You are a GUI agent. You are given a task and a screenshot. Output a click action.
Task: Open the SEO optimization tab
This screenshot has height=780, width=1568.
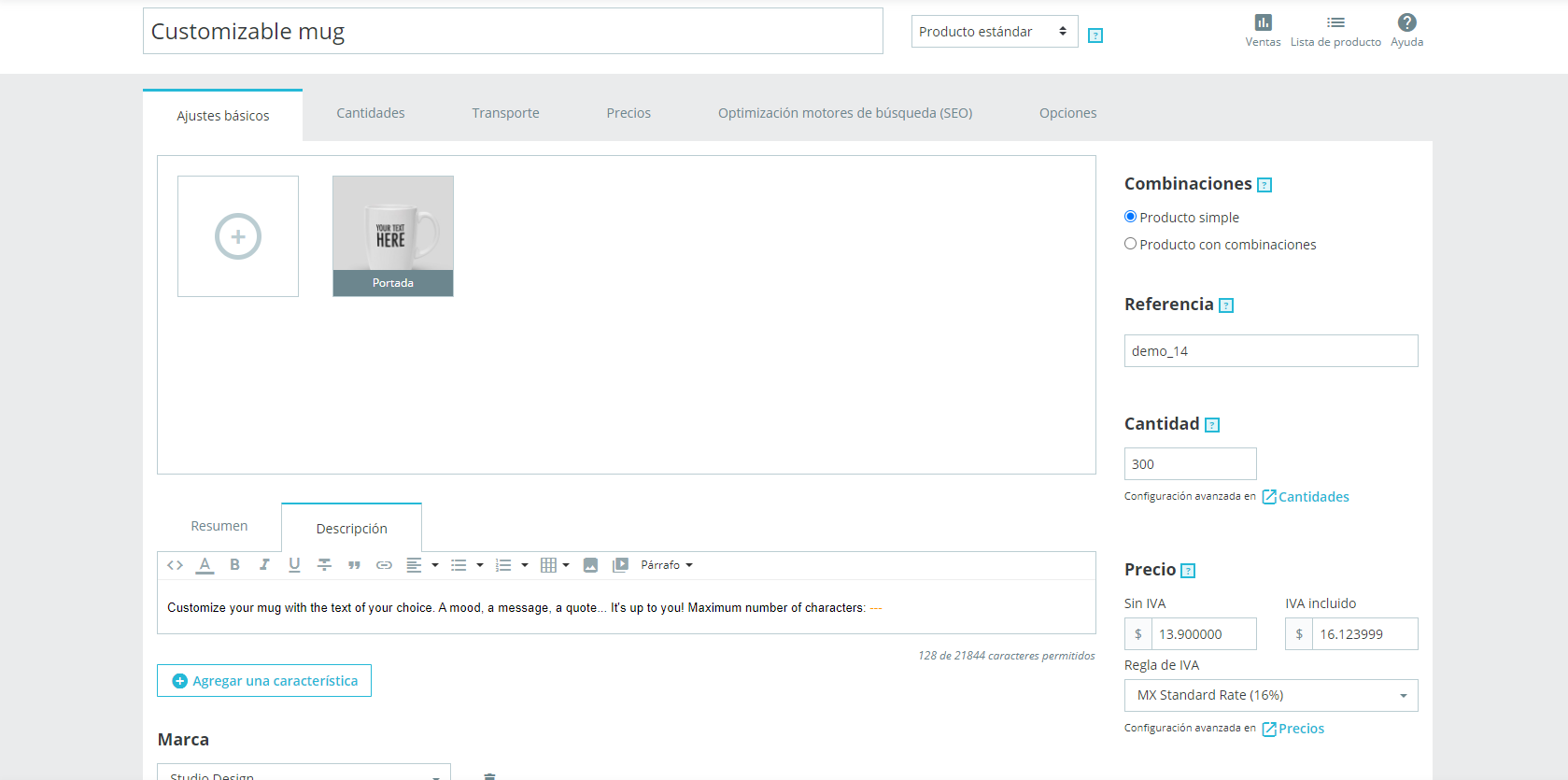845,113
